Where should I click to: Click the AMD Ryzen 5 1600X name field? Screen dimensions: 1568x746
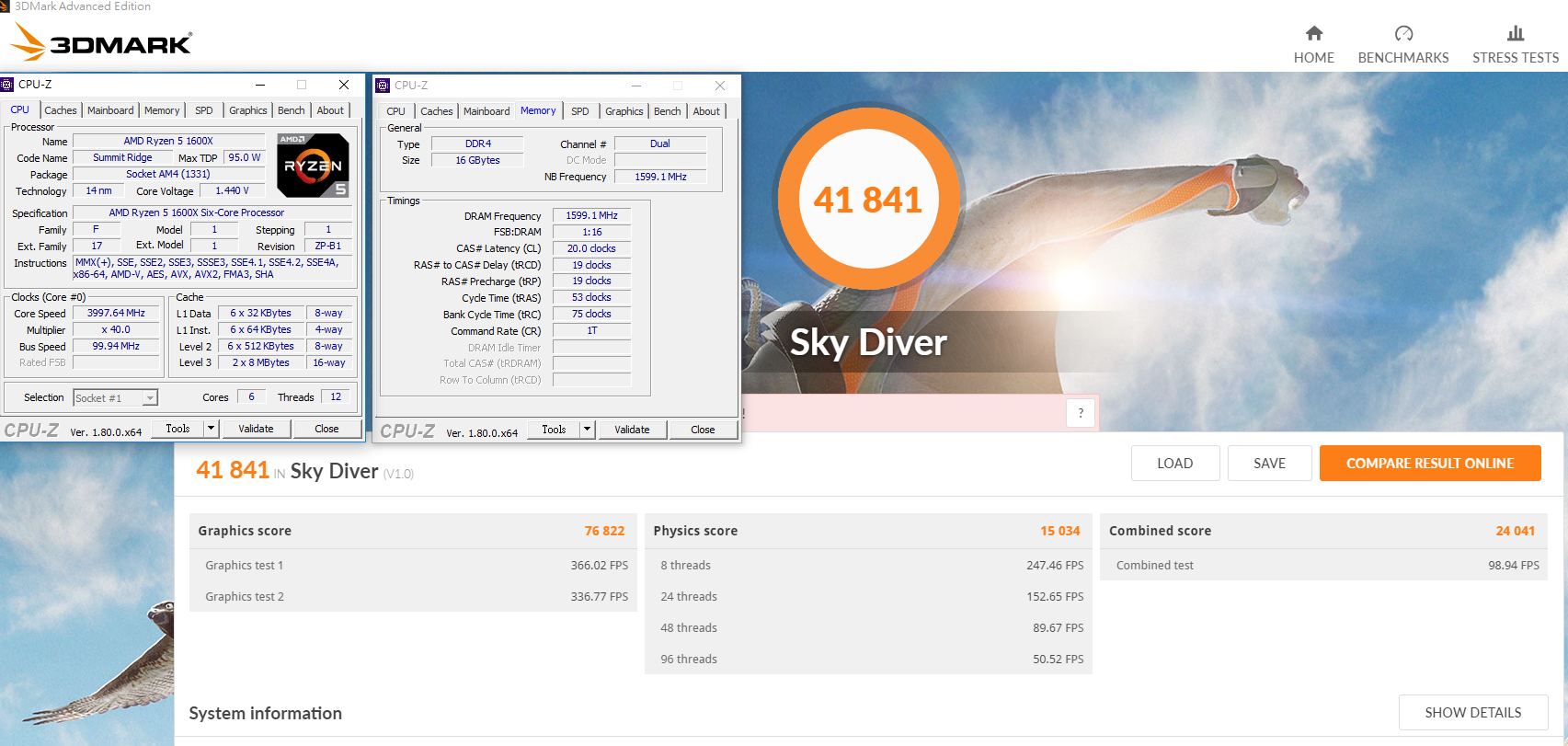pyautogui.click(x=169, y=142)
